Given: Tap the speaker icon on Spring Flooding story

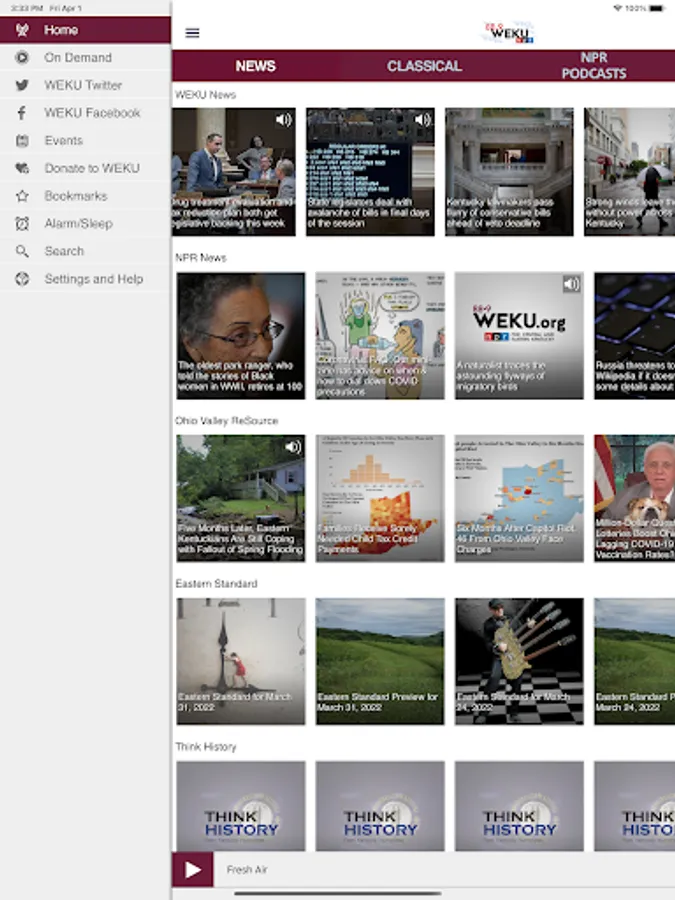Looking at the screenshot, I should (293, 447).
